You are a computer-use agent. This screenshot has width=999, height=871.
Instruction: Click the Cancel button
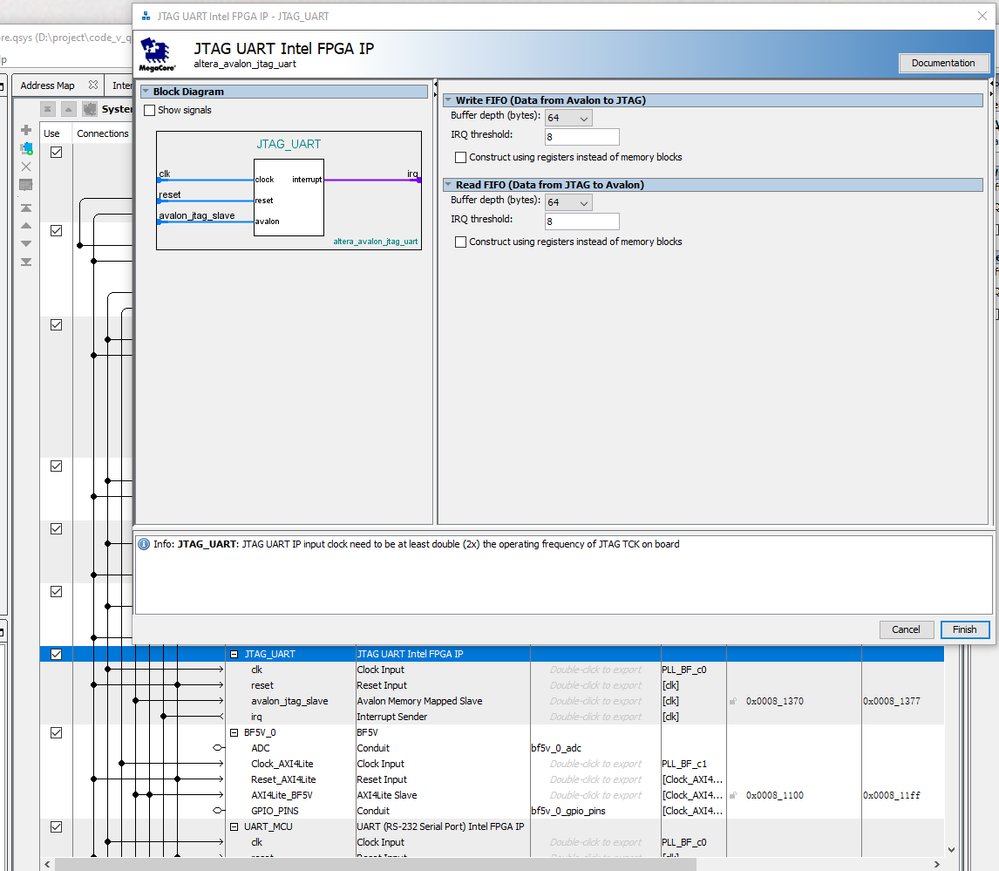pyautogui.click(x=906, y=630)
